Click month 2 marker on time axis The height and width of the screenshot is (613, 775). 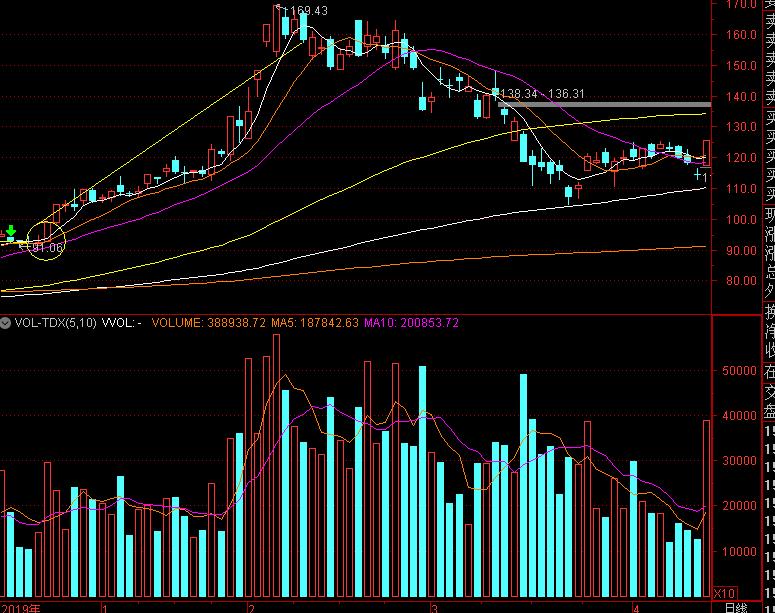pyautogui.click(x=251, y=608)
